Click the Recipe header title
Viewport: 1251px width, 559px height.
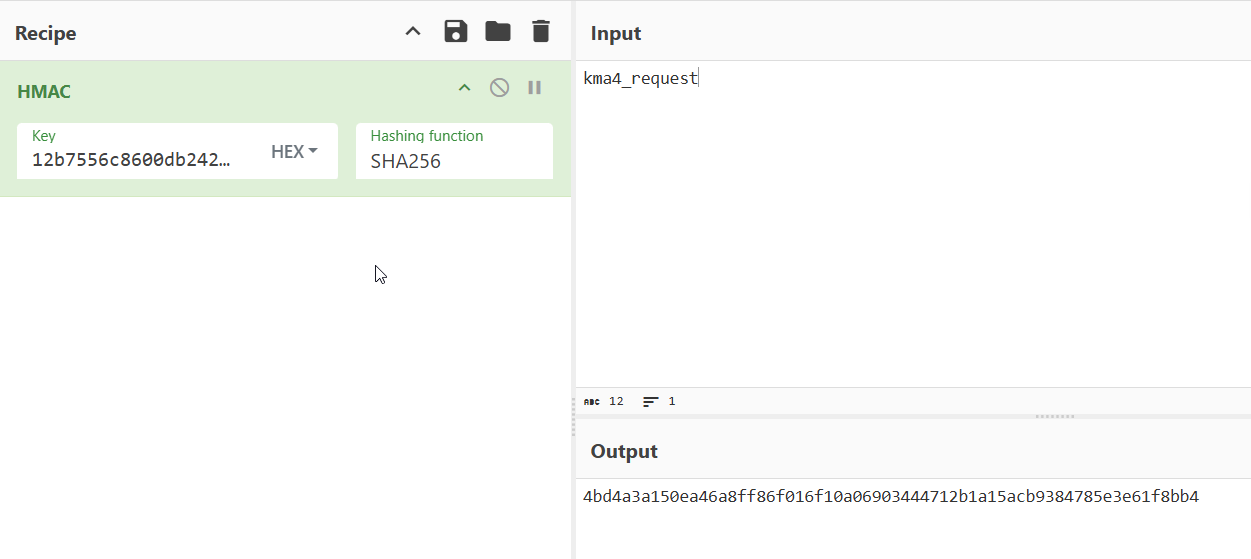pos(46,33)
